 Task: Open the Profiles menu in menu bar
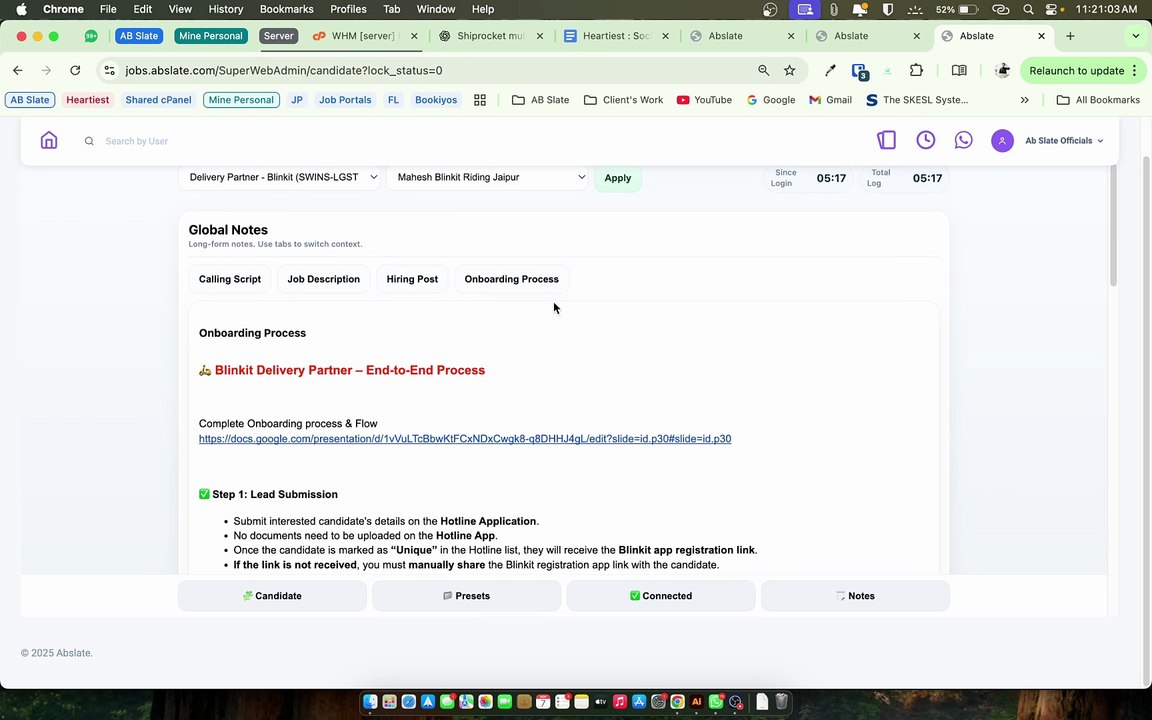coord(348,10)
